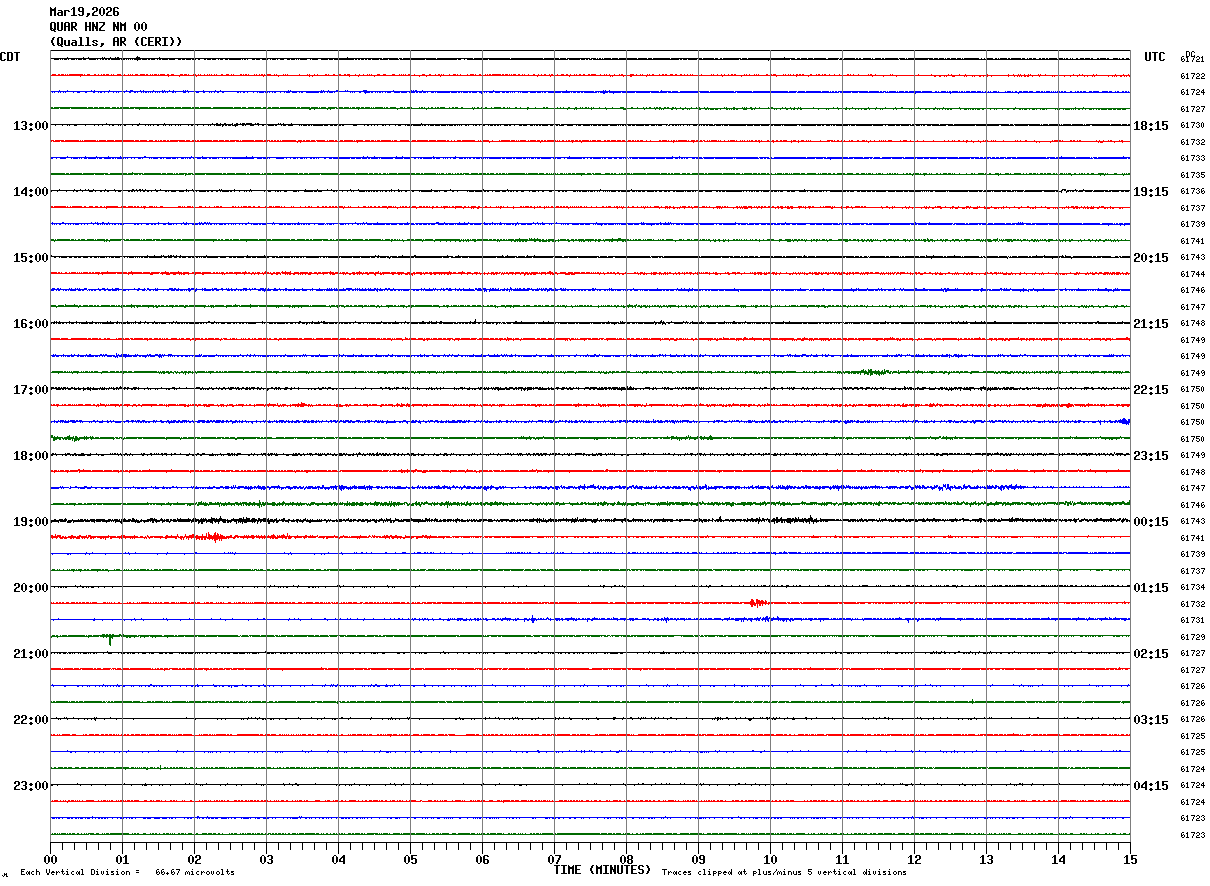Select the 14:00 CDT time label

click(x=31, y=192)
